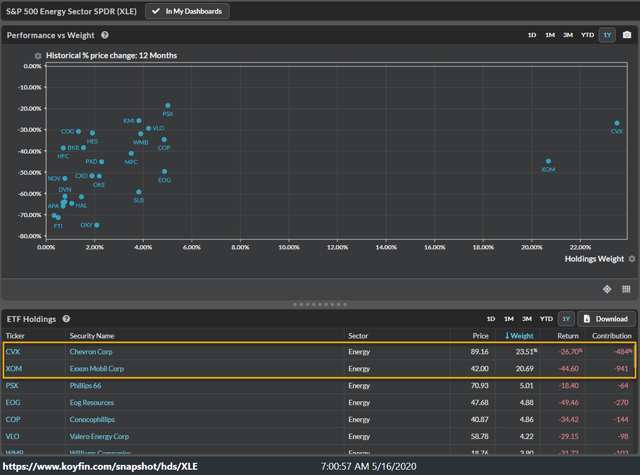Click the COG data point on scatter
The image size is (640, 475).
[x=78, y=131]
